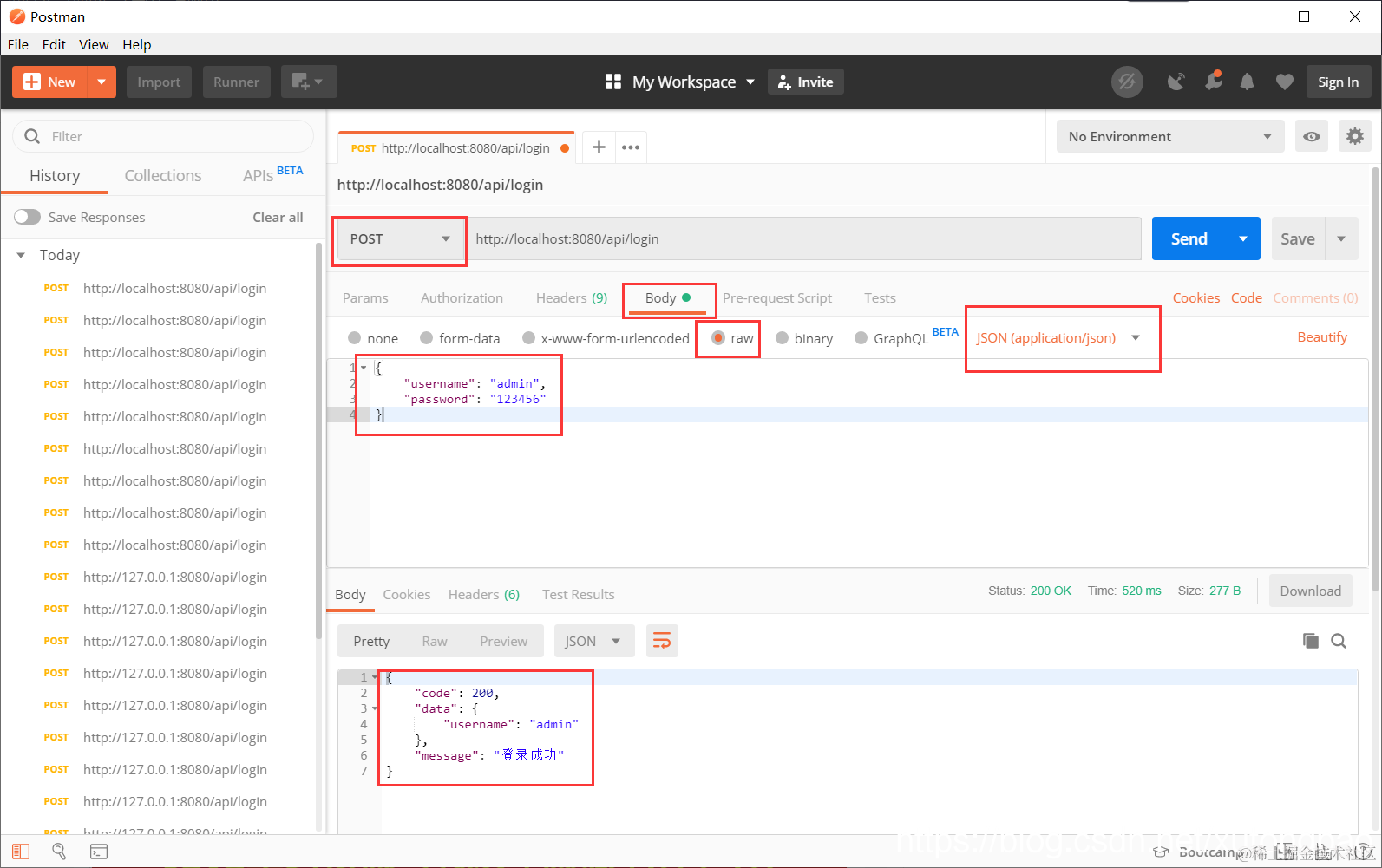
Task: Open the Runner button
Action: pos(236,82)
